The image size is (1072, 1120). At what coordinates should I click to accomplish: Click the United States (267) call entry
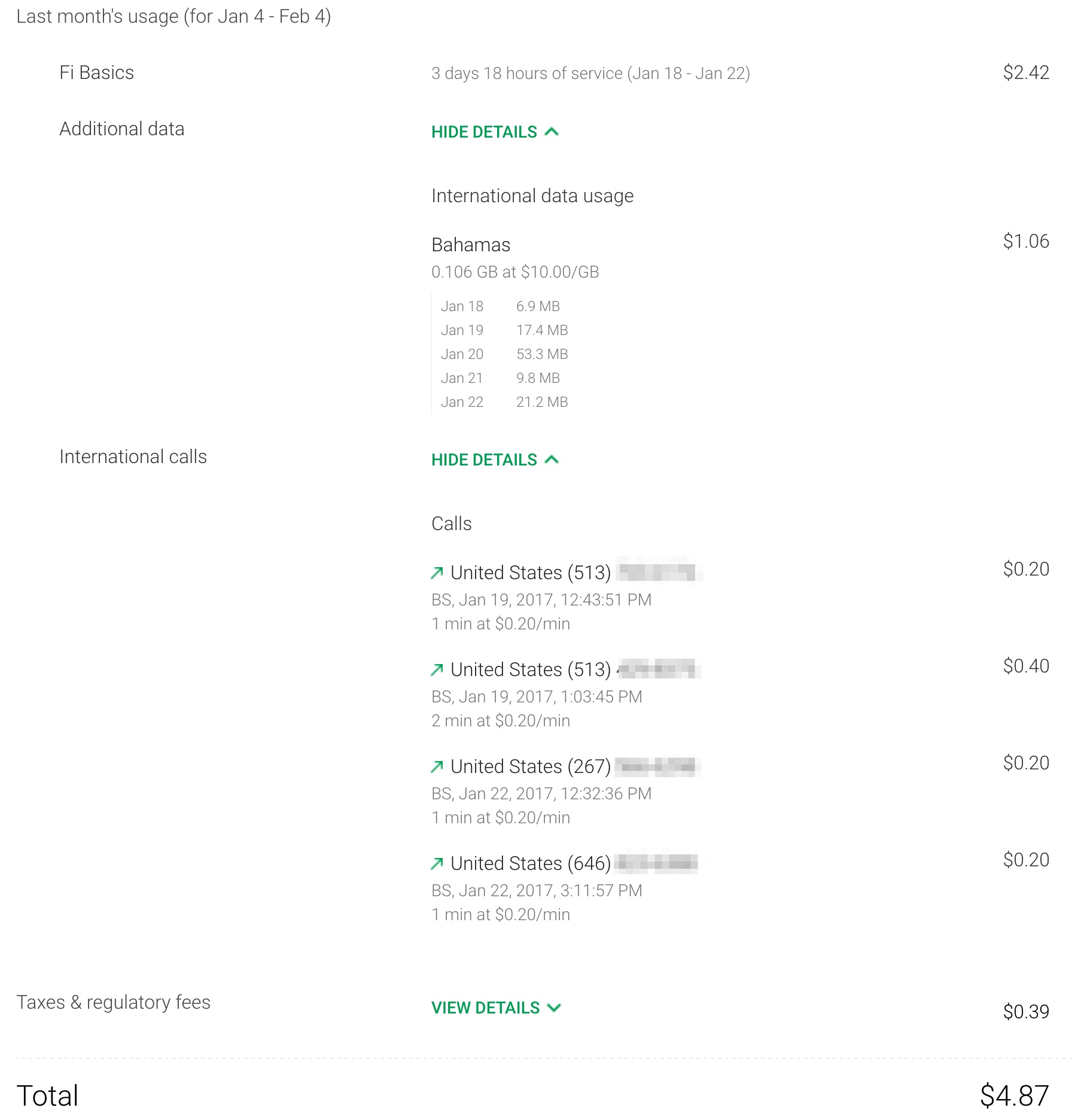pos(530,766)
